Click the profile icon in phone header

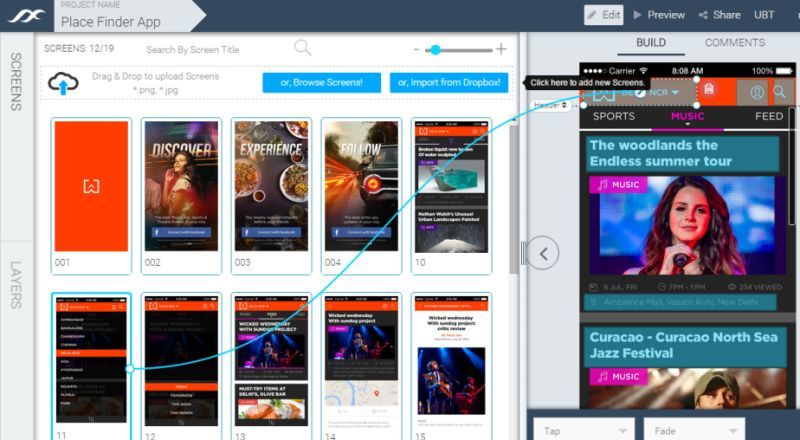point(756,93)
